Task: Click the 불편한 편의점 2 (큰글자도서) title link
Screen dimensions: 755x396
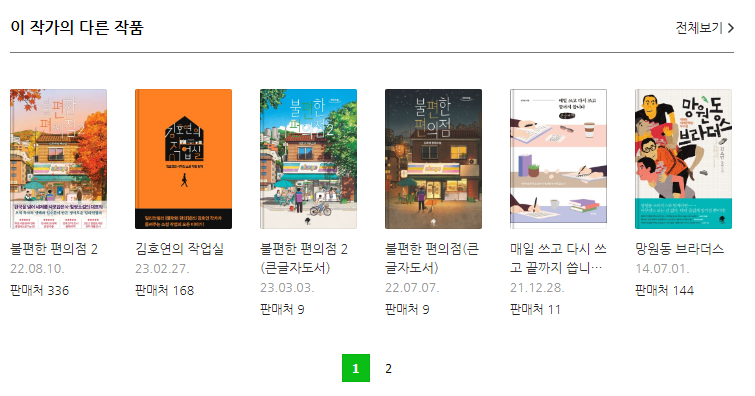Action: pyautogui.click(x=304, y=258)
